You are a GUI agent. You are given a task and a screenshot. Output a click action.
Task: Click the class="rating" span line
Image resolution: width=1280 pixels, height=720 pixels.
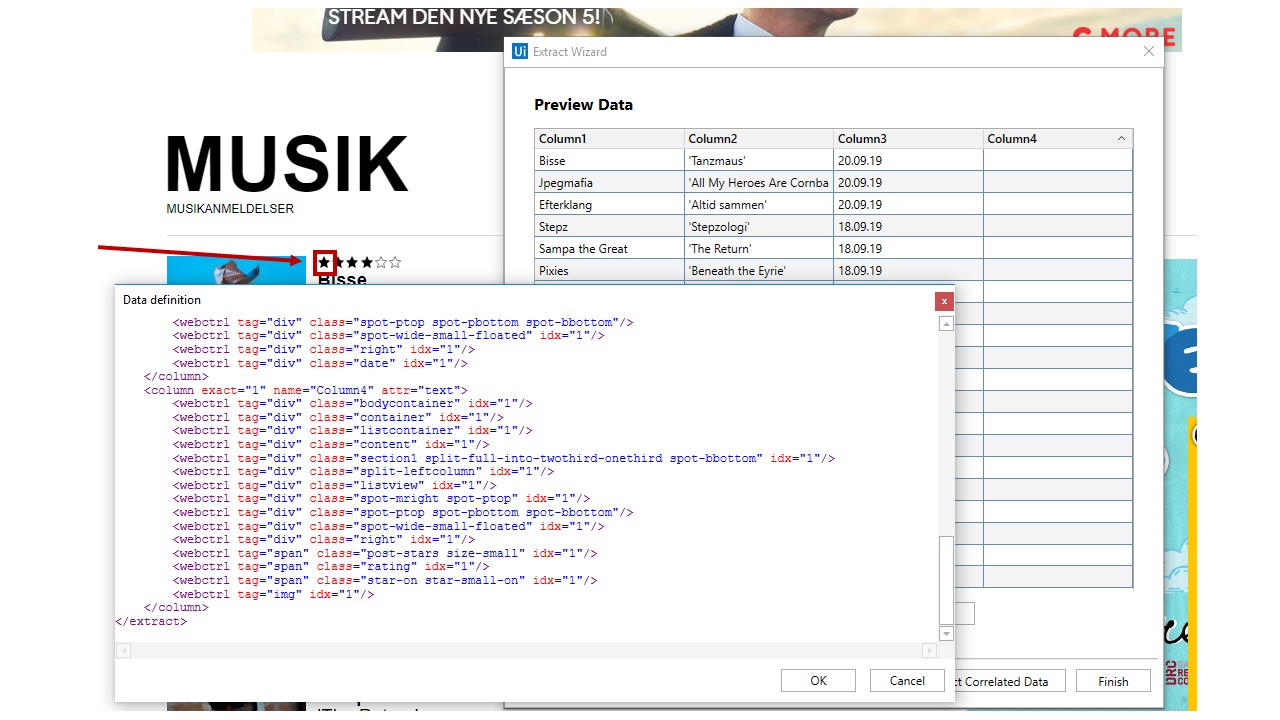coord(331,567)
